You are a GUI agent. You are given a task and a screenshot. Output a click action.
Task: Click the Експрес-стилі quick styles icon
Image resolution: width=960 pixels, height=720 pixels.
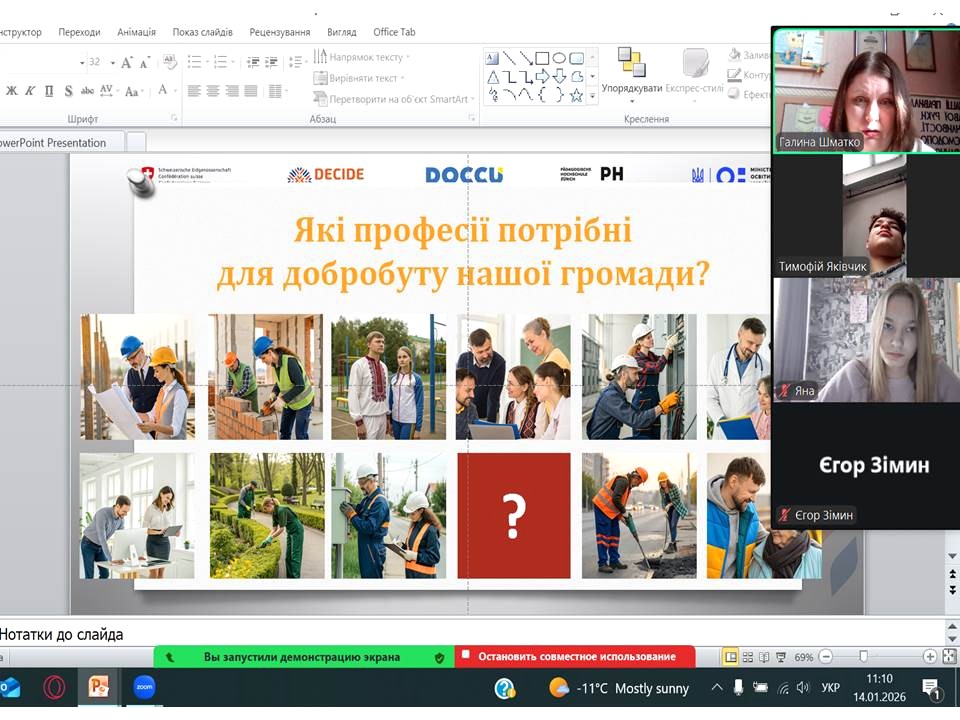(695, 63)
